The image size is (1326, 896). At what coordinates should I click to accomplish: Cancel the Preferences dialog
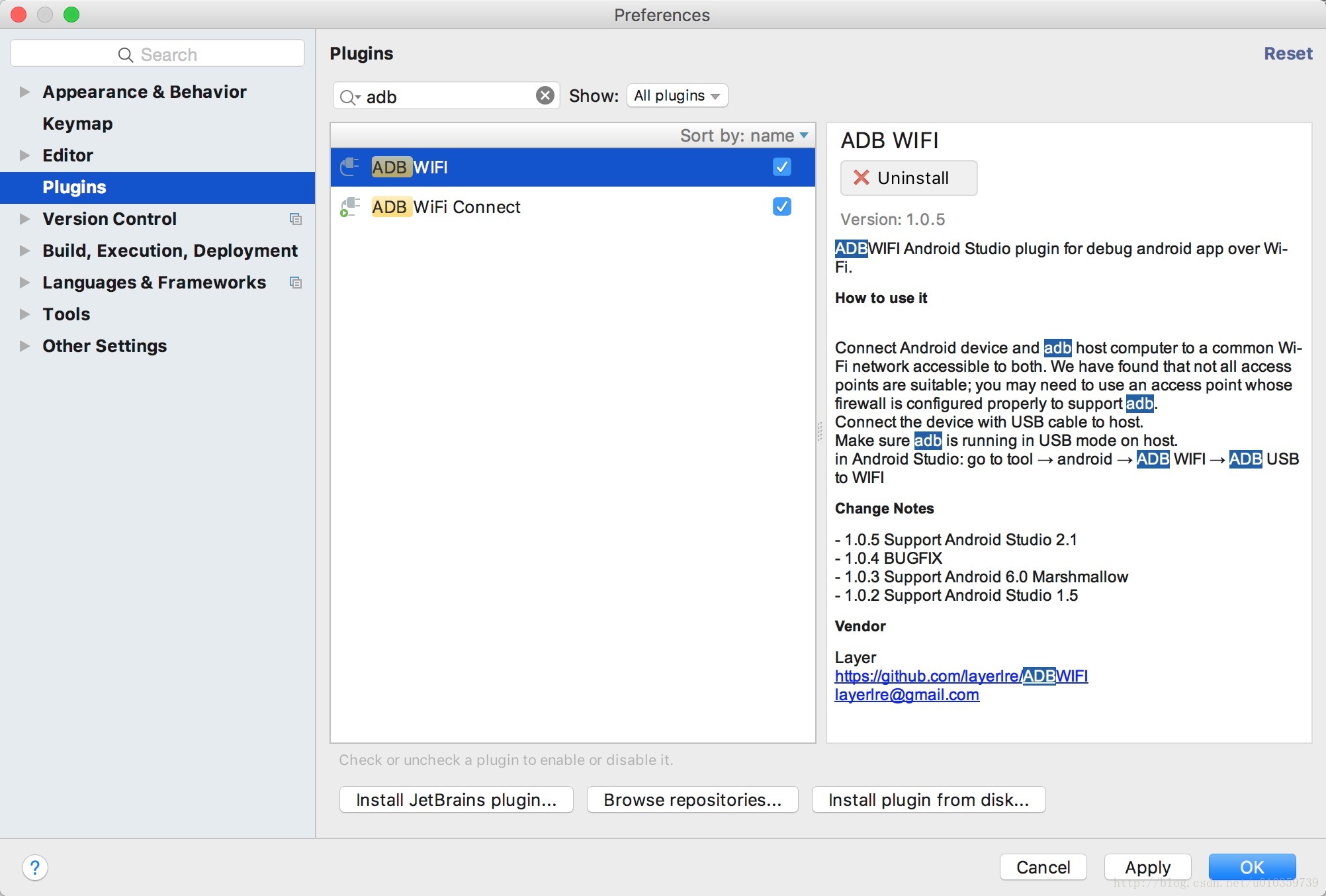pos(1043,867)
